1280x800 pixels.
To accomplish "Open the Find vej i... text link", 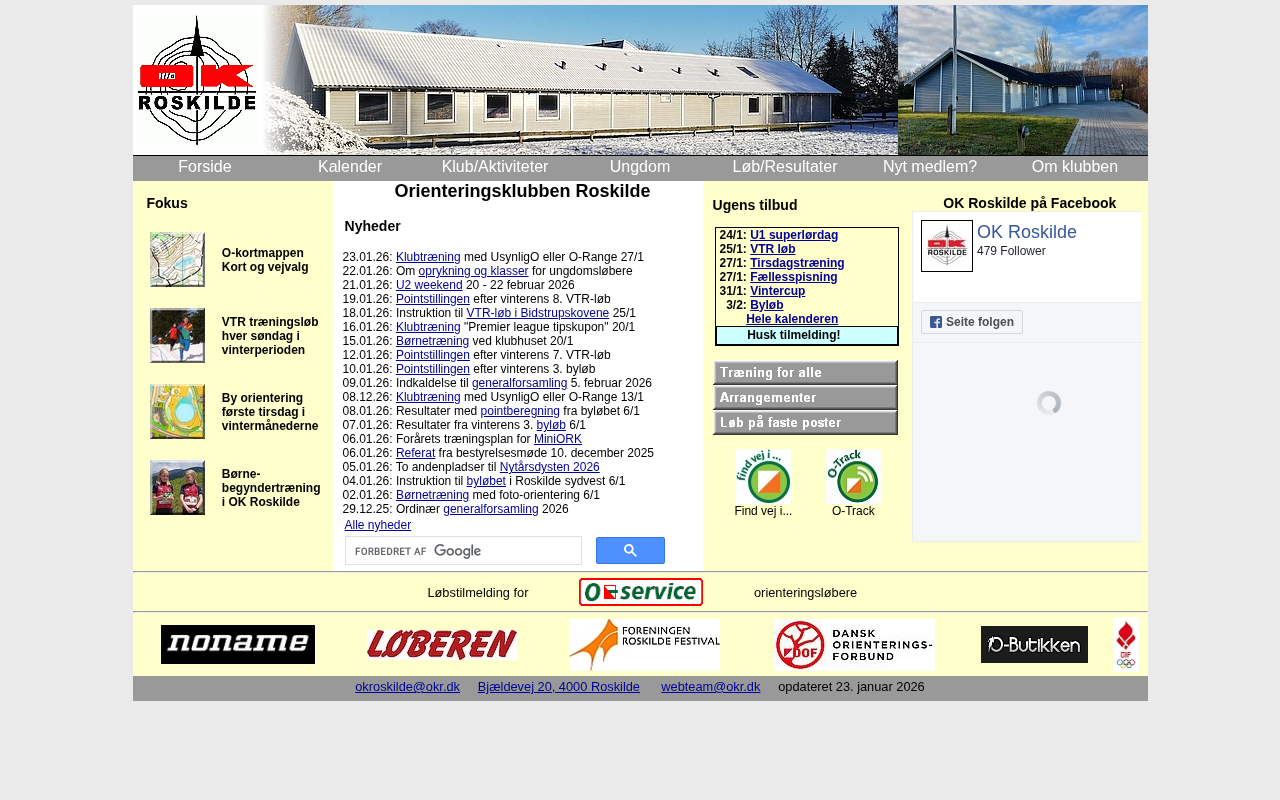I will click(763, 511).
